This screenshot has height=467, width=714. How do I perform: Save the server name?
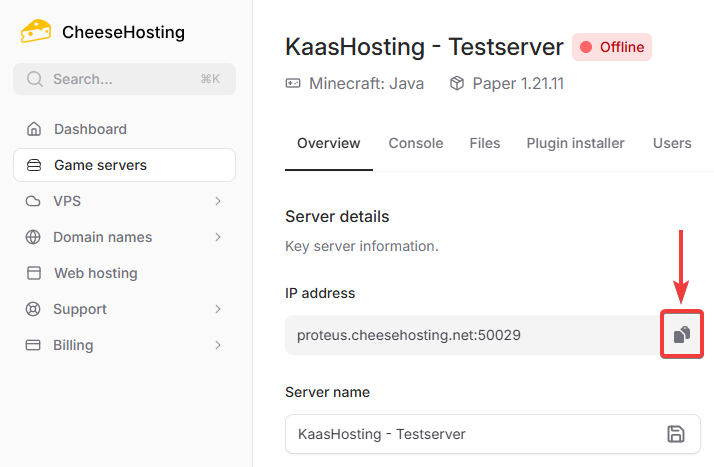(x=676, y=434)
